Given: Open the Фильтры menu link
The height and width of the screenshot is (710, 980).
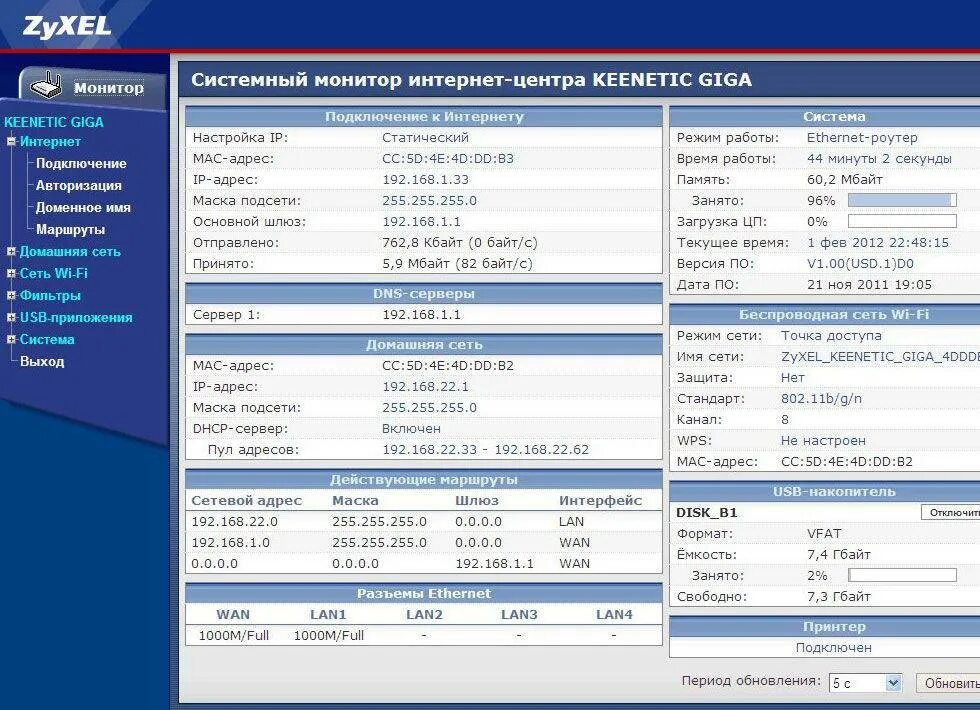Looking at the screenshot, I should coord(50,296).
